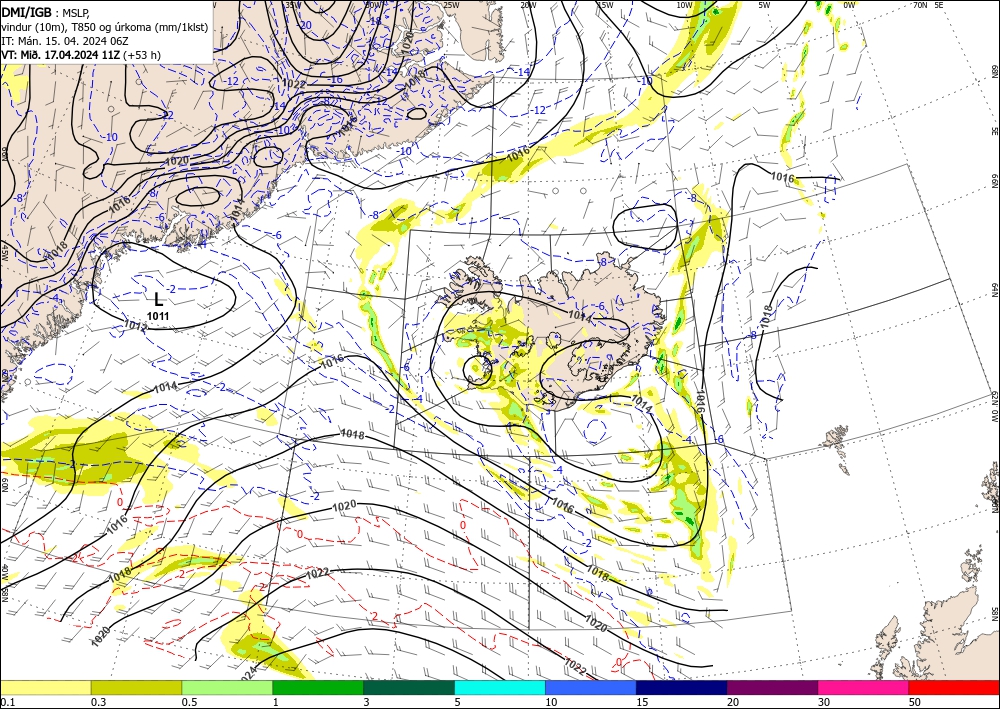Click the 'L' low pressure marker
Viewport: 1000px width, 709px height.
pyautogui.click(x=158, y=299)
